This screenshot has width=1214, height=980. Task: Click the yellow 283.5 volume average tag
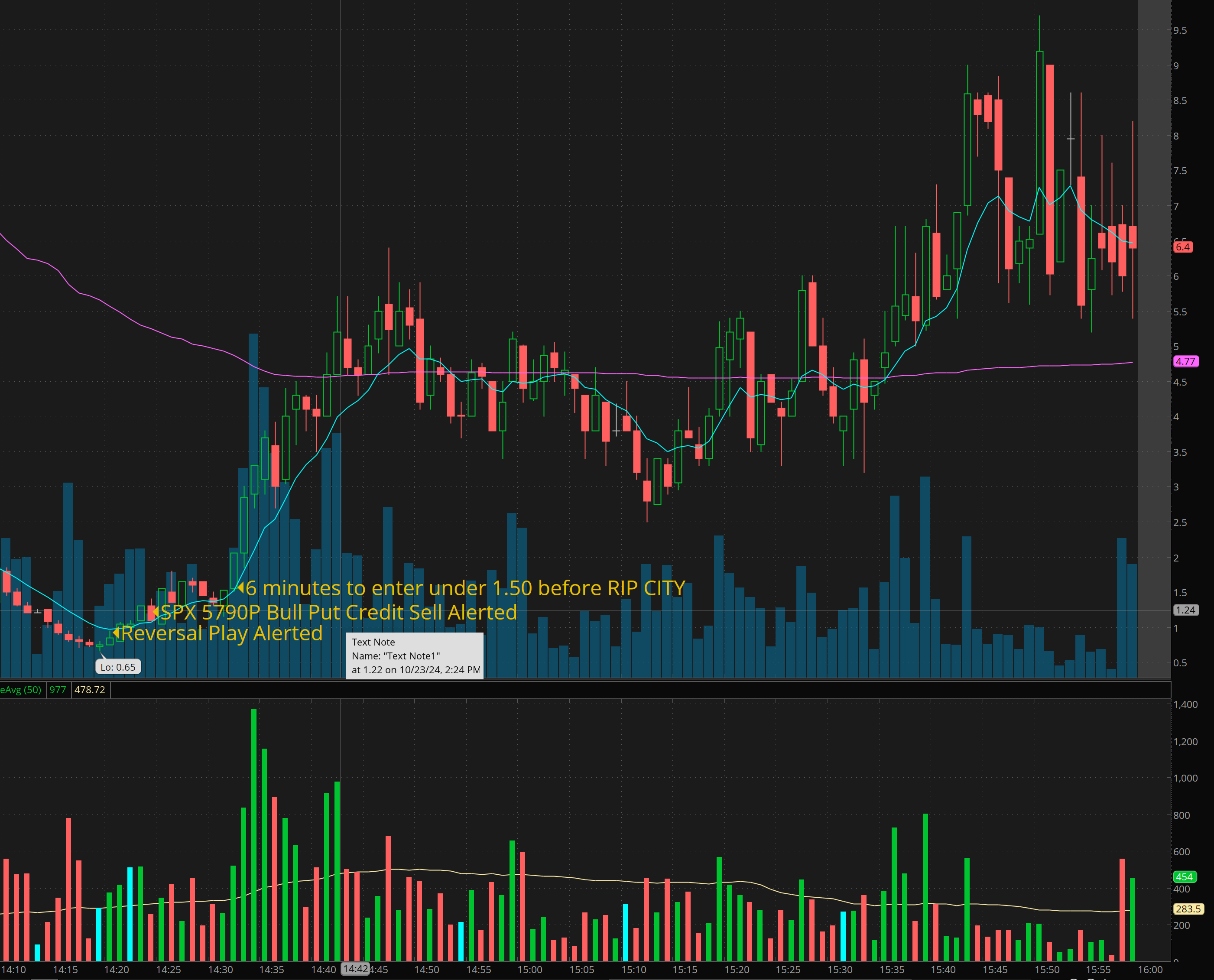[x=1188, y=909]
